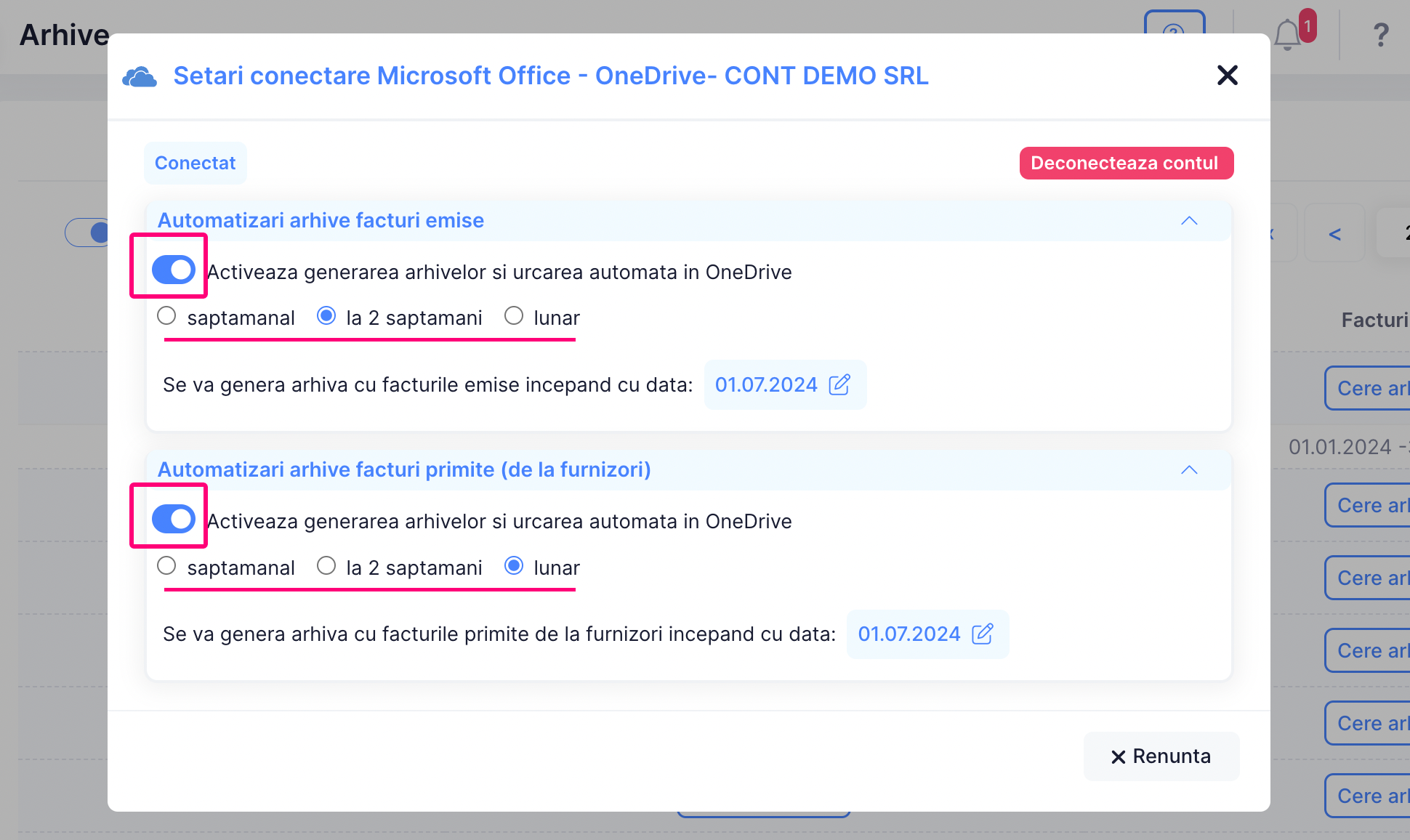Select saptamanal for facturi emise
The height and width of the screenshot is (840, 1410).
(x=166, y=315)
